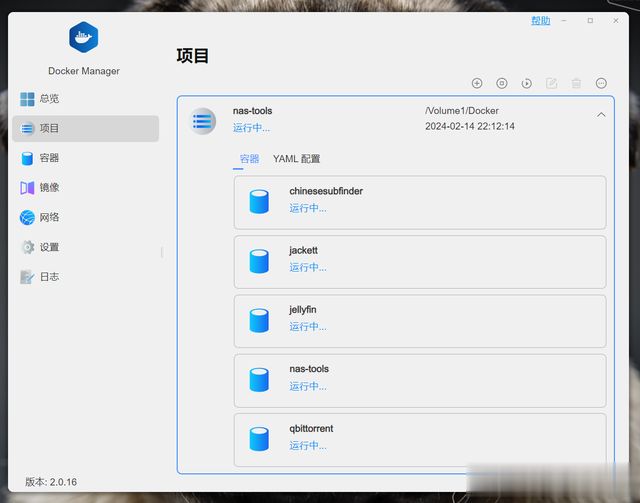Click the 运行中 status under chinesesubfinder
The height and width of the screenshot is (503, 640).
click(308, 208)
